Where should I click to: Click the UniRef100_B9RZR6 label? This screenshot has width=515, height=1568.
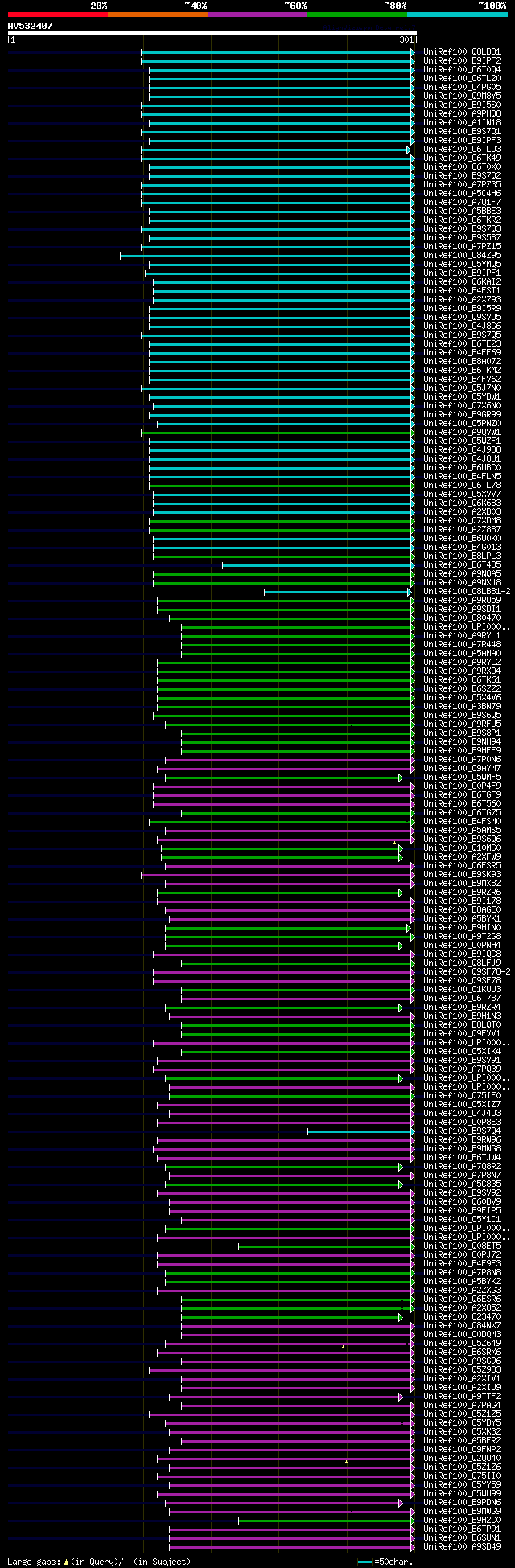coord(462,892)
